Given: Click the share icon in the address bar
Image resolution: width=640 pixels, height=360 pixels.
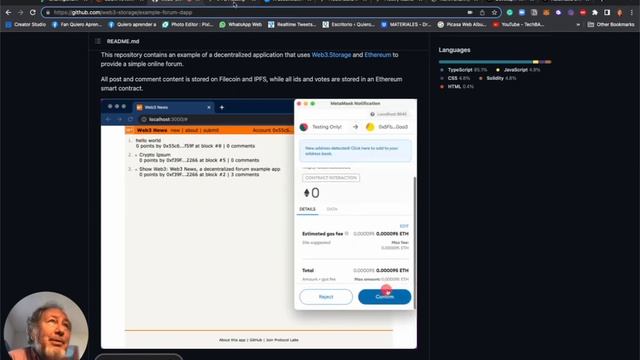Looking at the screenshot, I should (482, 13).
